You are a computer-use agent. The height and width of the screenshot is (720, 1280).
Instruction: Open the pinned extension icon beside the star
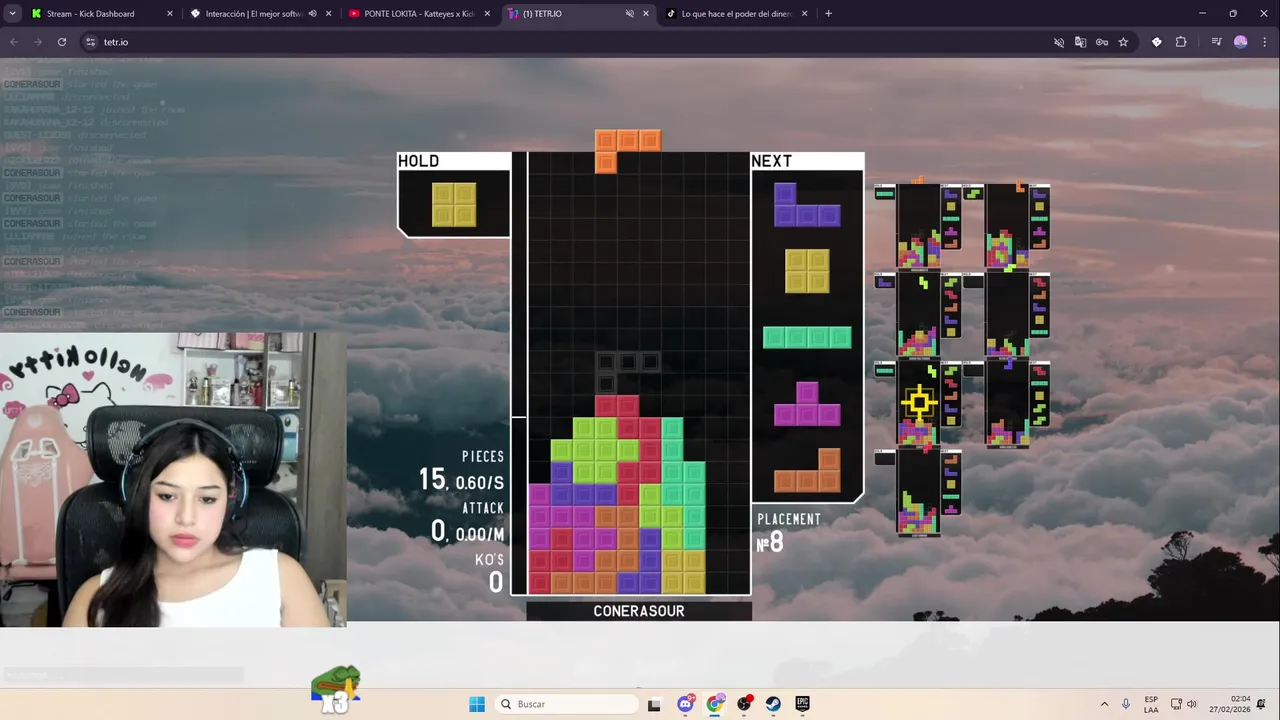click(x=1157, y=42)
